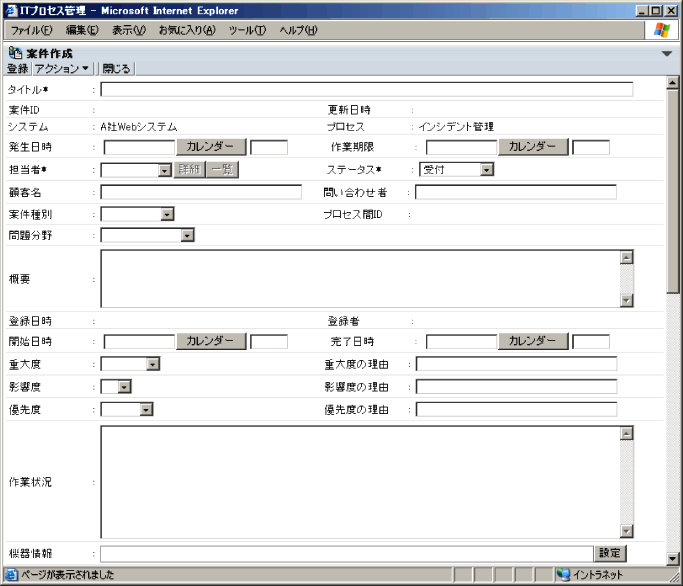
Task: Open the 表示 menu
Action: (129, 30)
